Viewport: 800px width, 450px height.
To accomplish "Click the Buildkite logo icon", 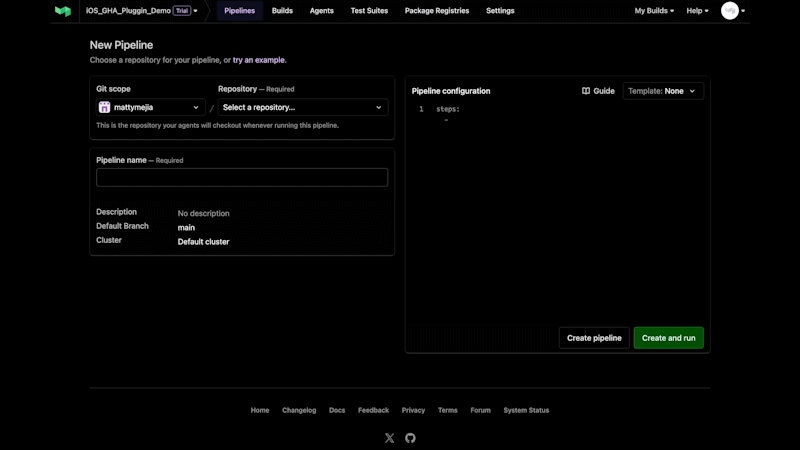I will click(x=63, y=11).
